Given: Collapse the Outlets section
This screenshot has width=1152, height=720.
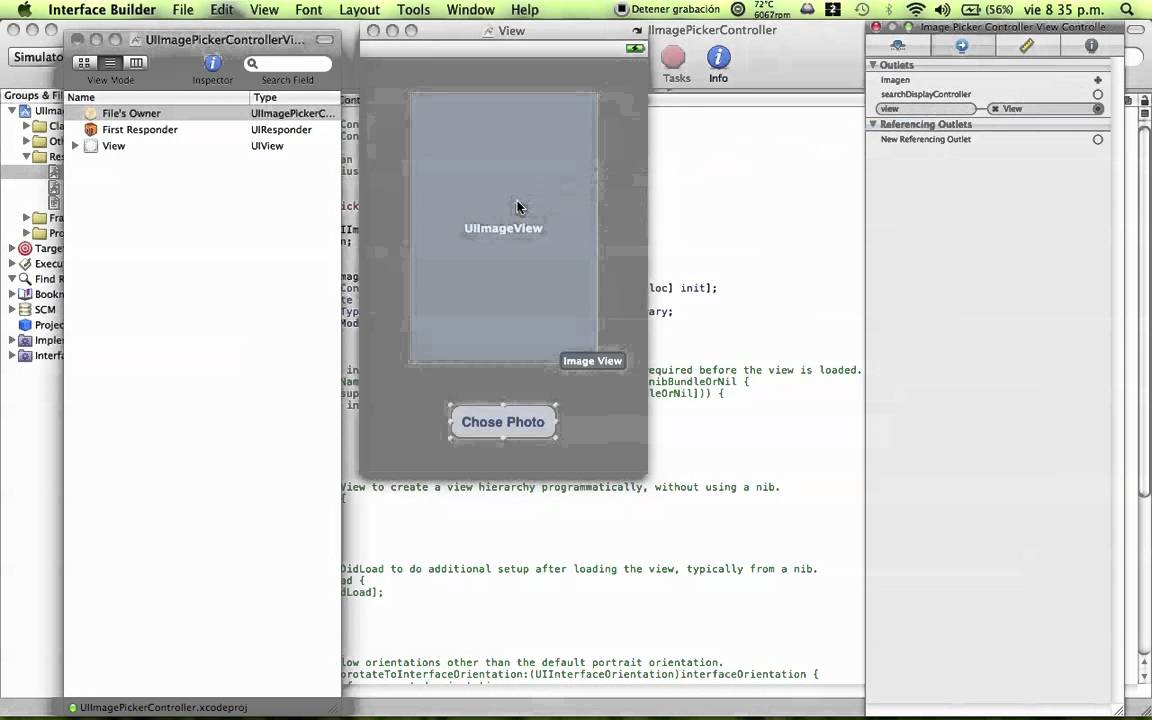Looking at the screenshot, I should pyautogui.click(x=873, y=65).
